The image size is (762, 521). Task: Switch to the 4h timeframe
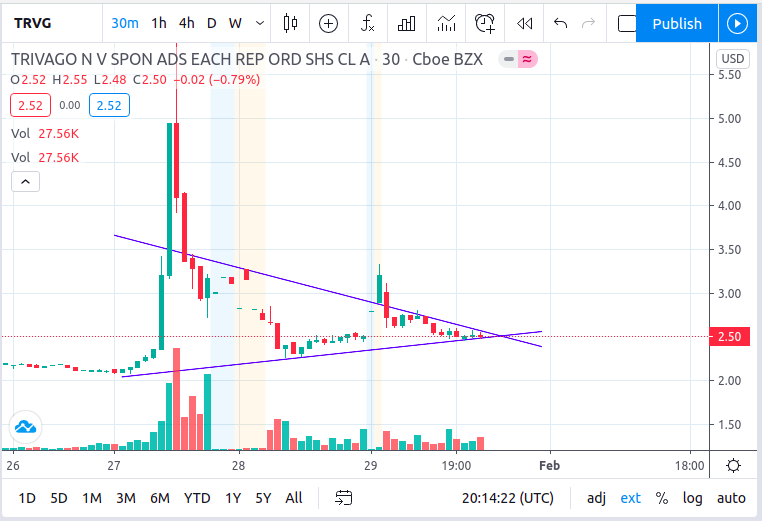coord(186,23)
